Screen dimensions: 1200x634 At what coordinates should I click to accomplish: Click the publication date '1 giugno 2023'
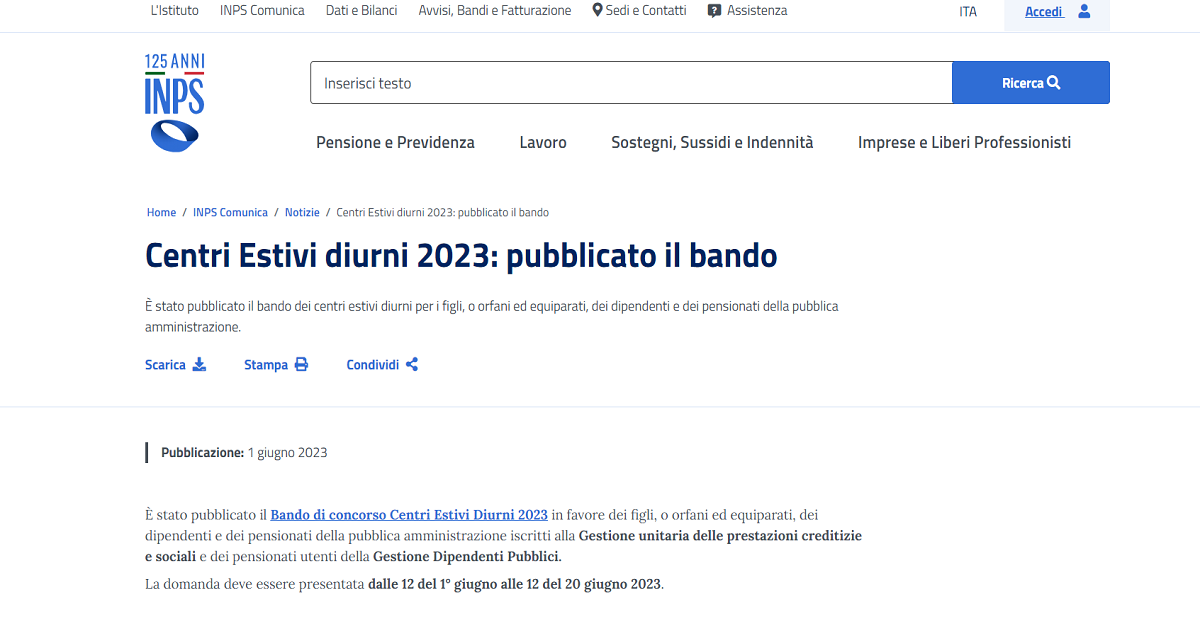click(288, 452)
